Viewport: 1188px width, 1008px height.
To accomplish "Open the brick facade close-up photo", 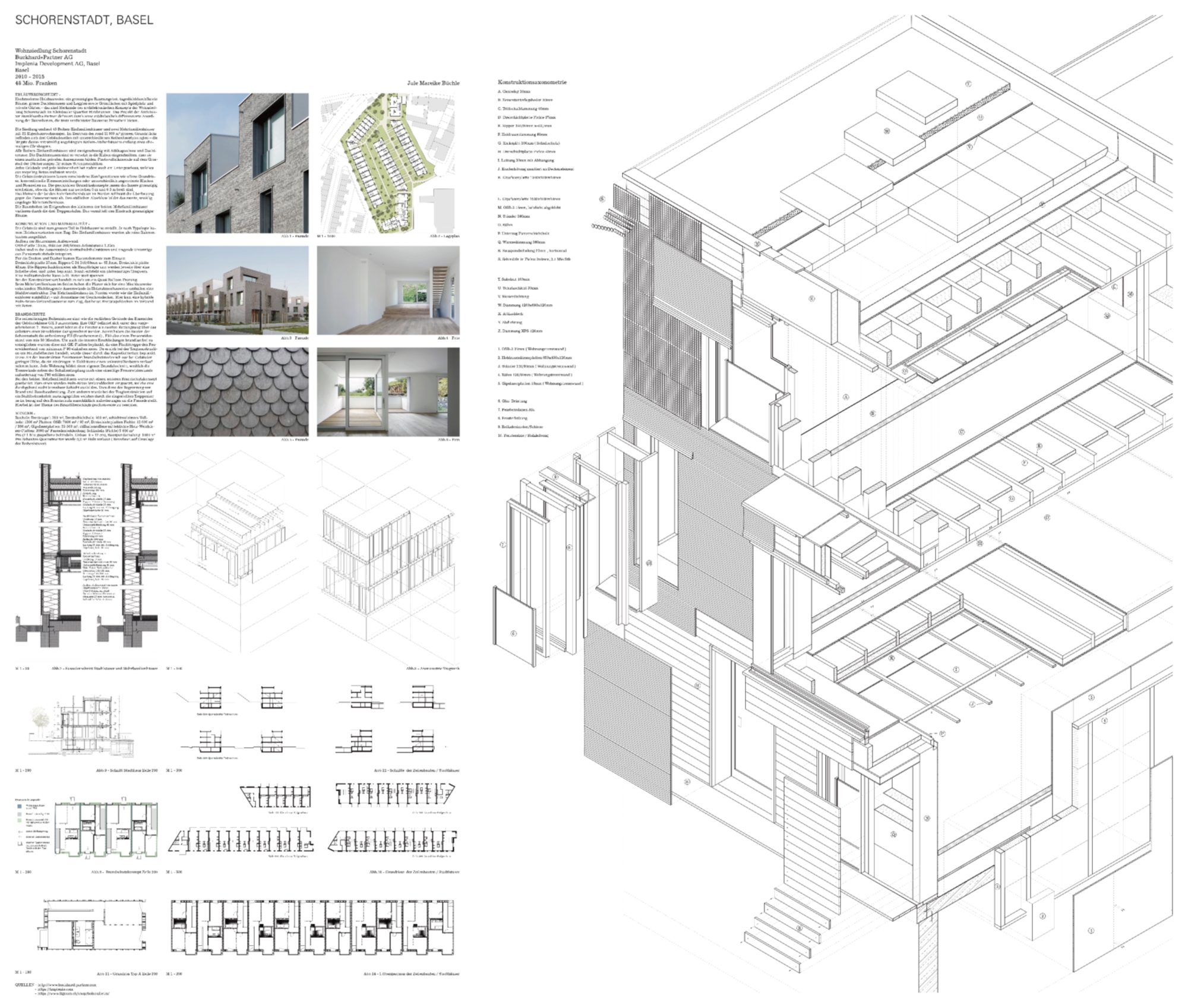I will [x=238, y=162].
